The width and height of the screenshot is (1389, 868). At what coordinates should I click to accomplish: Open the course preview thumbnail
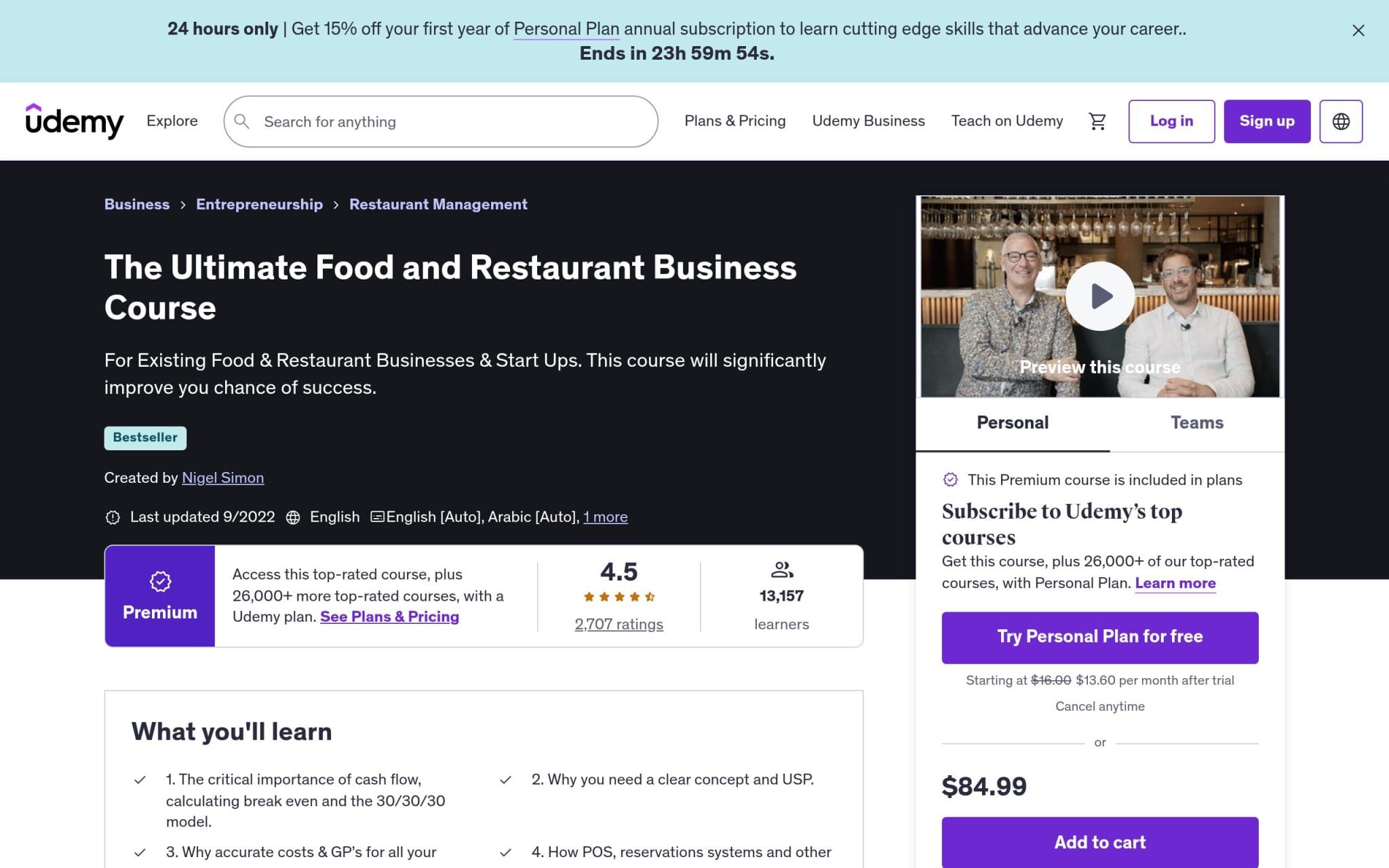click(1099, 296)
